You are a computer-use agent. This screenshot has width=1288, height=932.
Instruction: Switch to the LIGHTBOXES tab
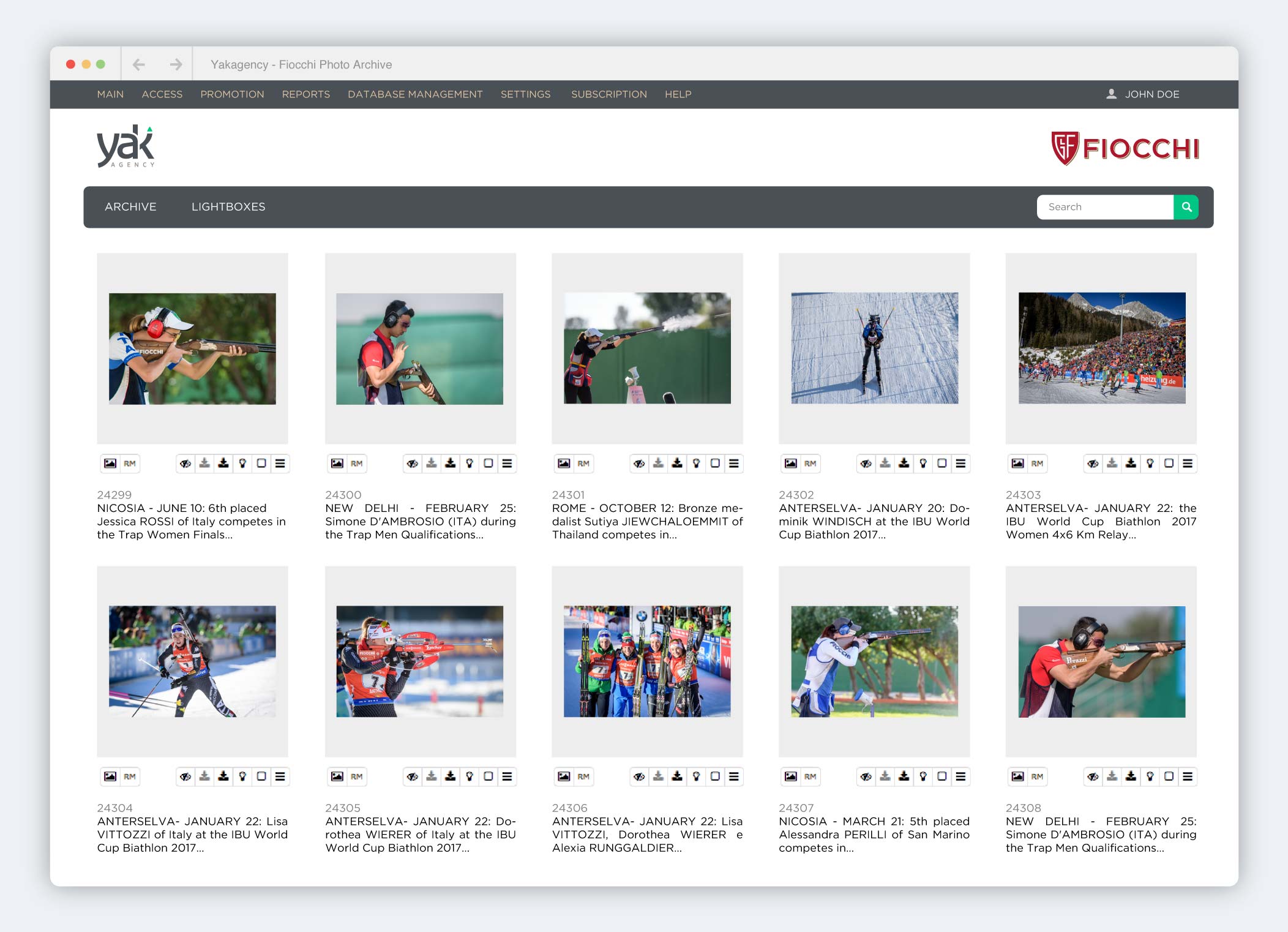point(228,207)
